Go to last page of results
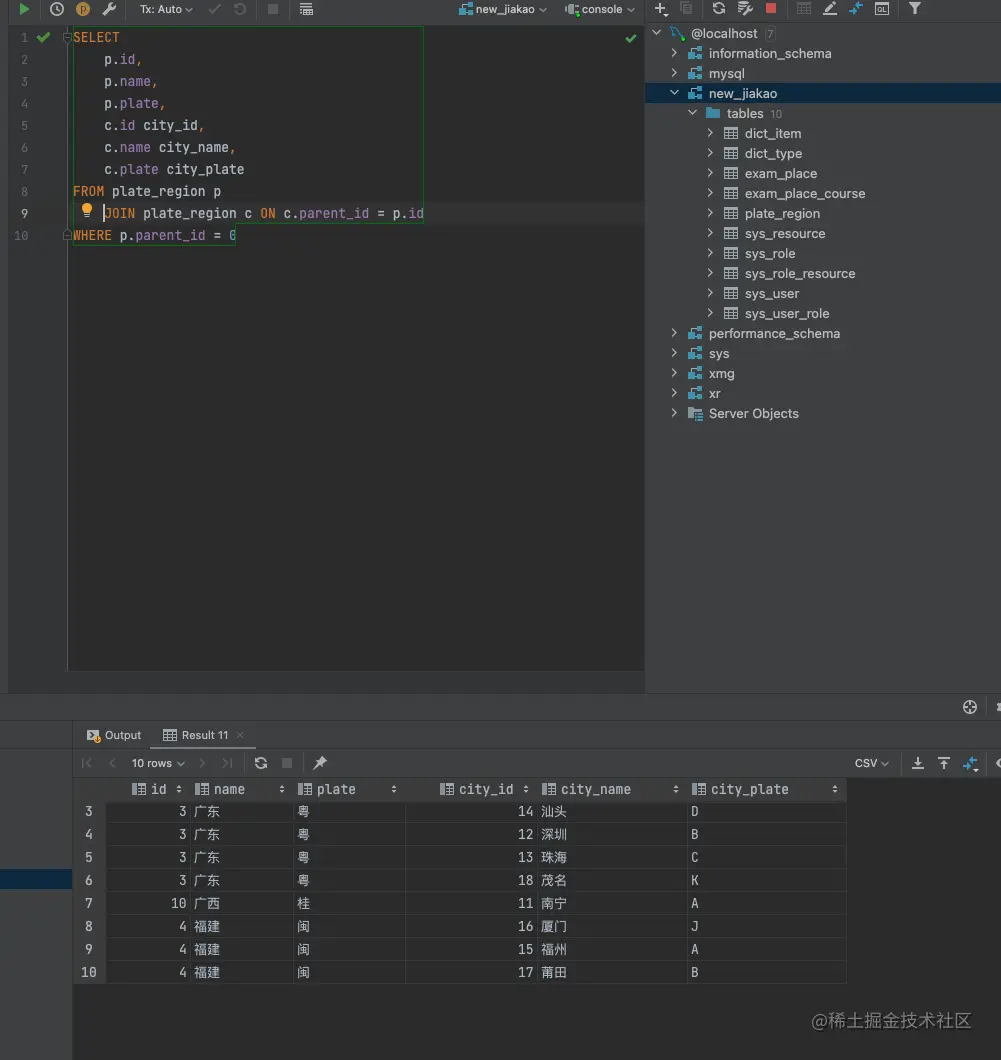Viewport: 1001px width, 1060px height. [227, 763]
